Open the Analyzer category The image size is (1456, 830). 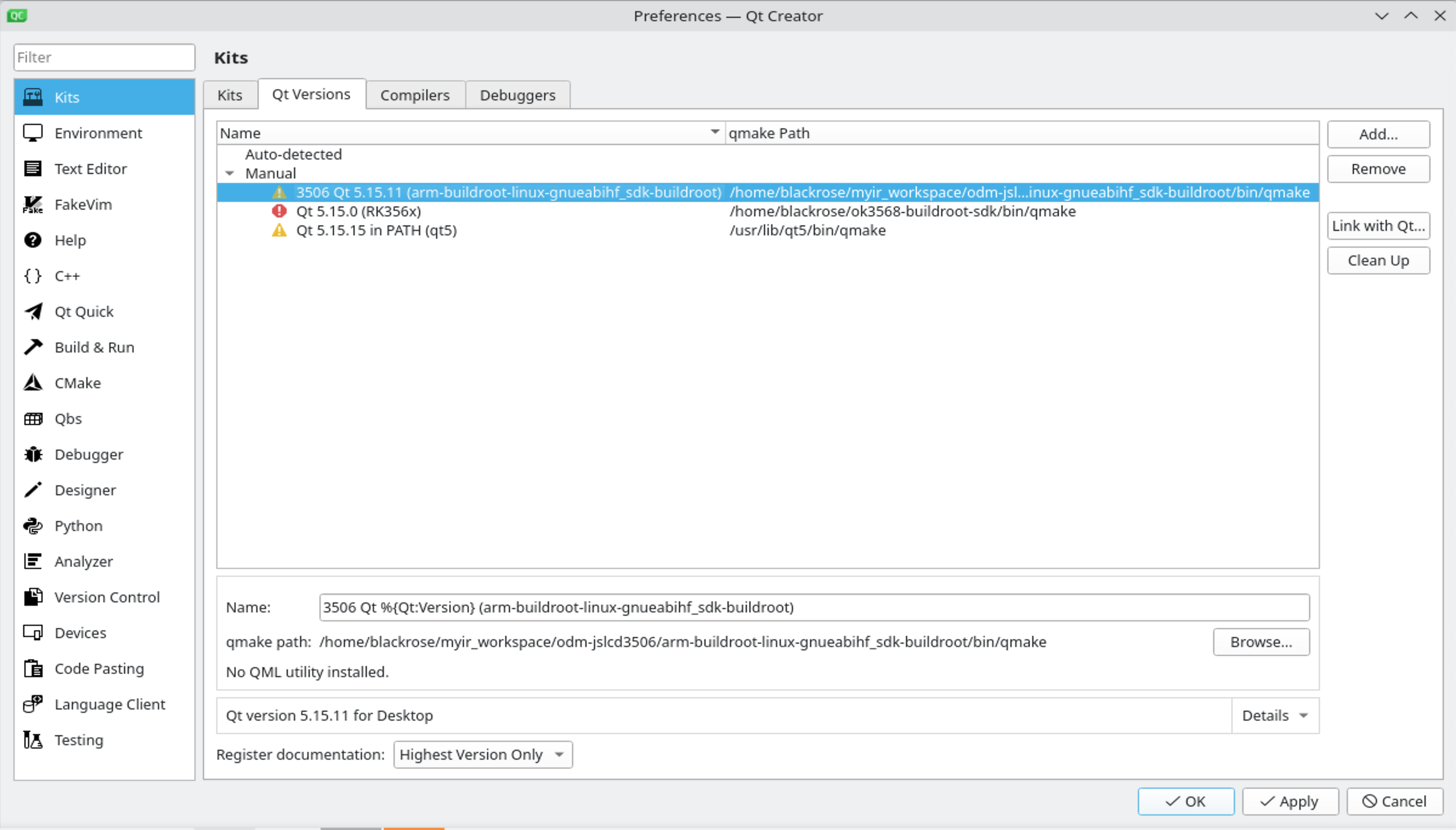click(x=104, y=562)
